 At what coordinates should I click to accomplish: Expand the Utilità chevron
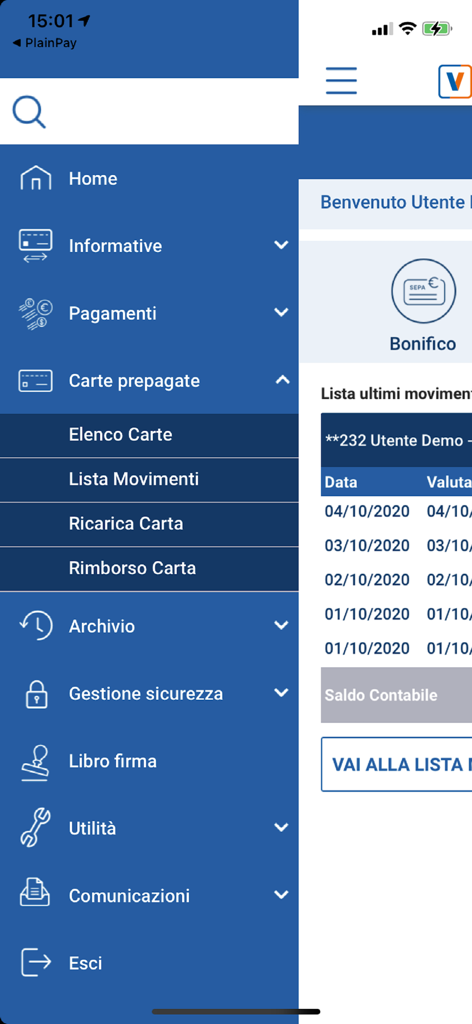click(281, 827)
